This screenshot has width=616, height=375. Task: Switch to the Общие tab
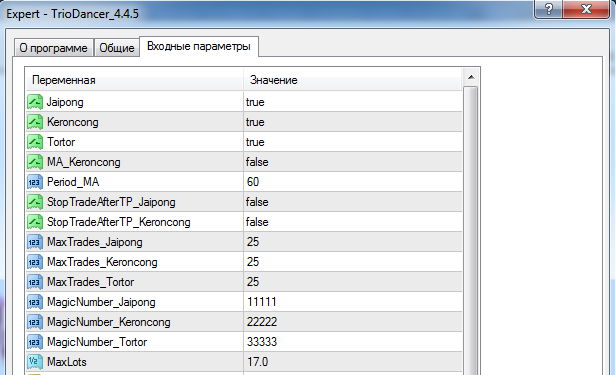click(117, 48)
